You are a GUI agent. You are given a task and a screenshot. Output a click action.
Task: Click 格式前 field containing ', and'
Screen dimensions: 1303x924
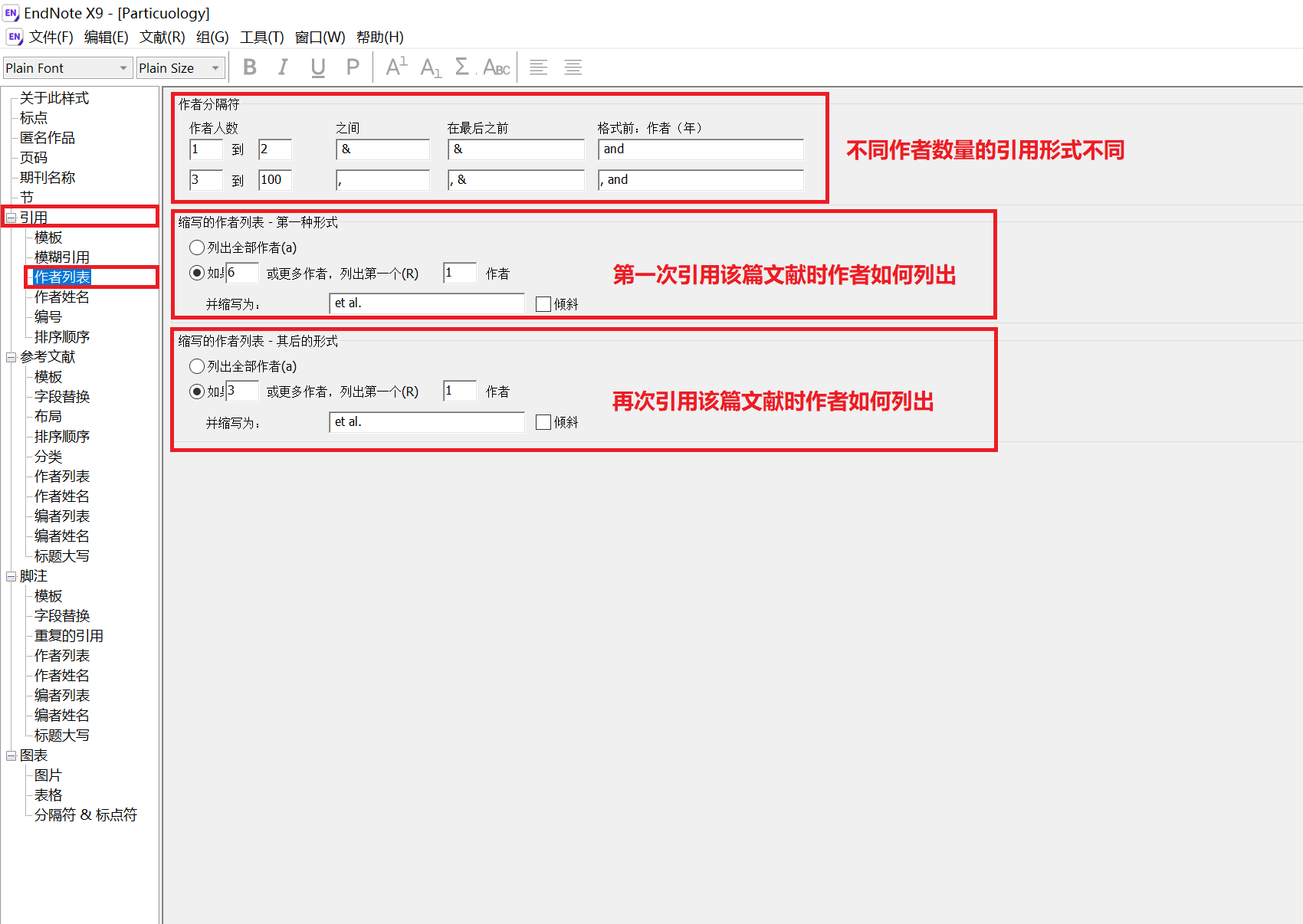[701, 180]
